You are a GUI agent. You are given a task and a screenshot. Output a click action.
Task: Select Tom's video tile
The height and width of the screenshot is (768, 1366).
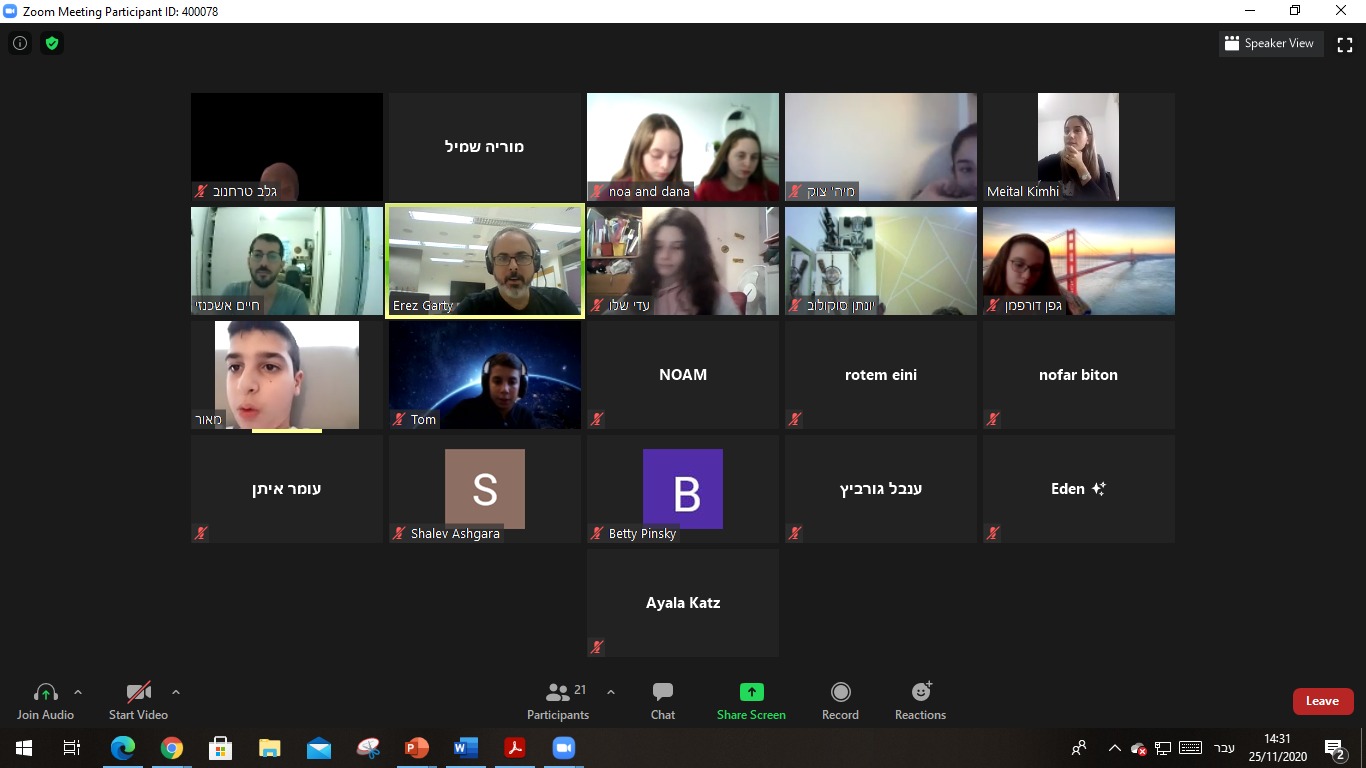click(485, 375)
